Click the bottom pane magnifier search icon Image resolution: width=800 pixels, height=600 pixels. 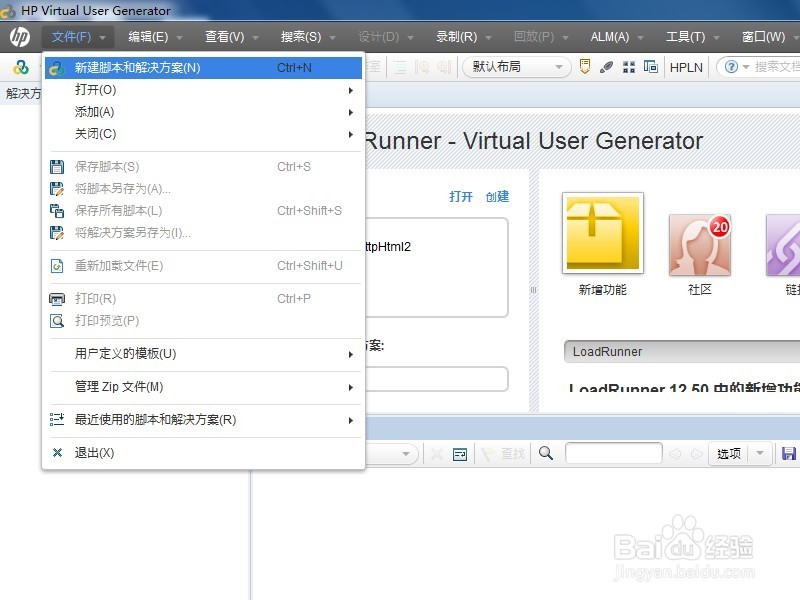point(546,453)
